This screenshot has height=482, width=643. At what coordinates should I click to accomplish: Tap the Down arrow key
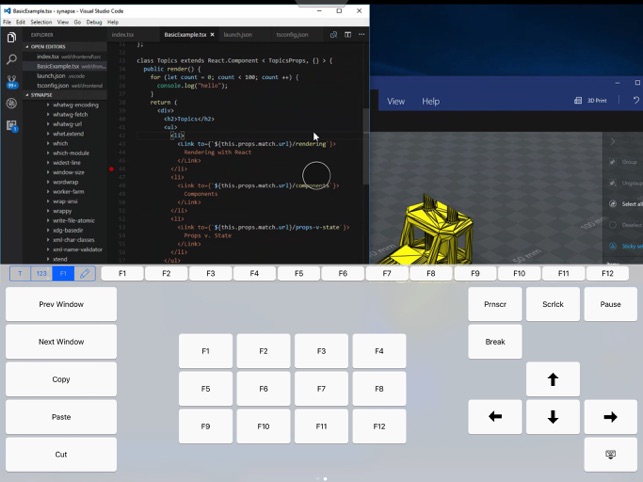coord(553,417)
